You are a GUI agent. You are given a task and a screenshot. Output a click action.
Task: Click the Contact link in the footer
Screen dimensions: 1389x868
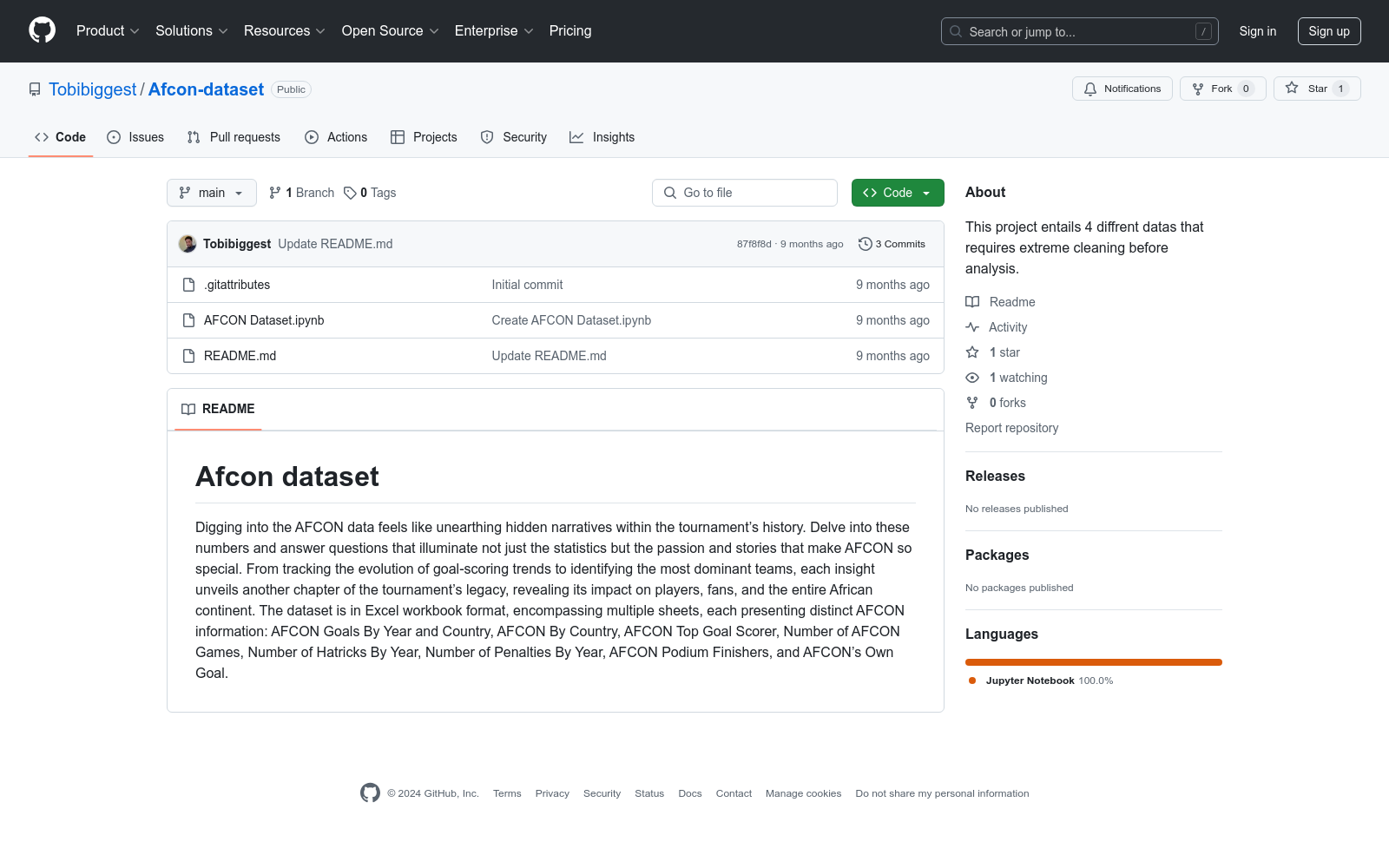[734, 793]
